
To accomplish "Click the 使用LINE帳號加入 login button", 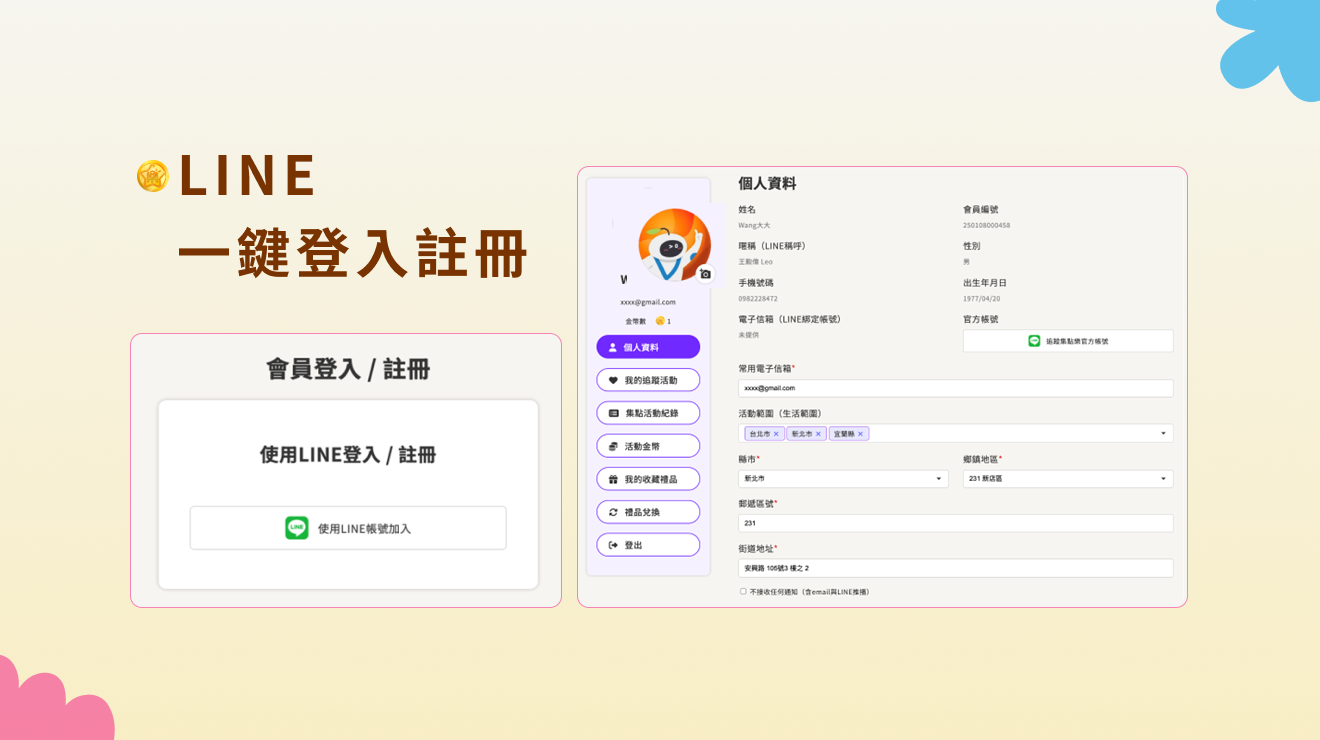I will (348, 528).
